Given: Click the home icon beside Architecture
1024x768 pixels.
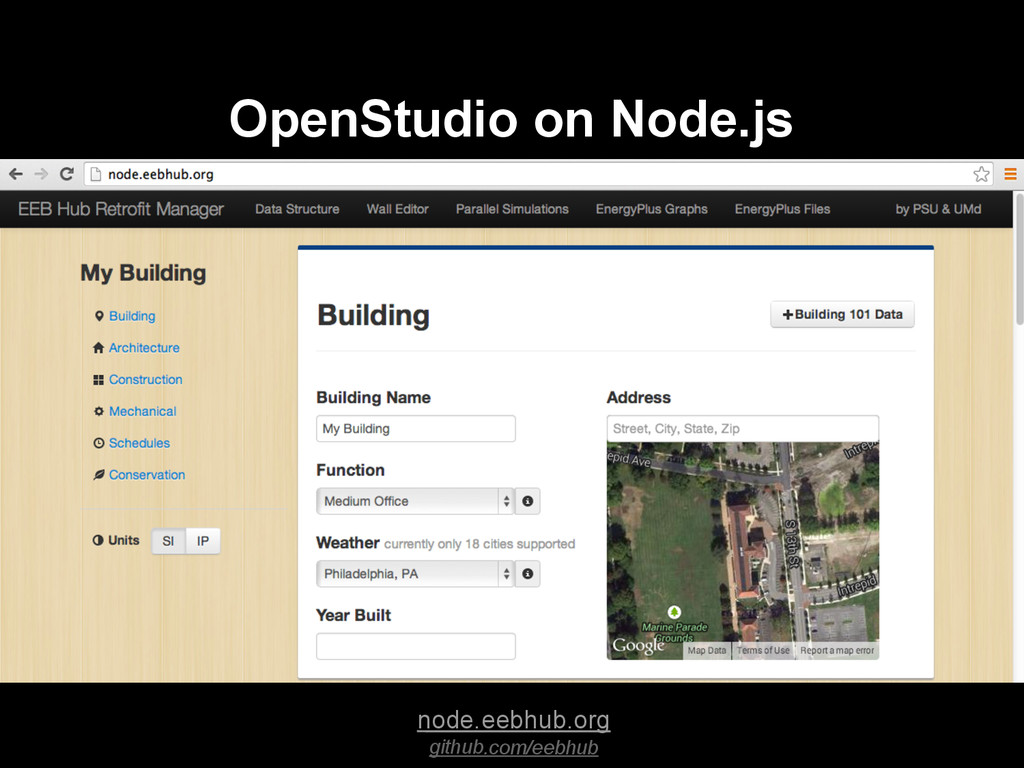Looking at the screenshot, I should point(99,347).
